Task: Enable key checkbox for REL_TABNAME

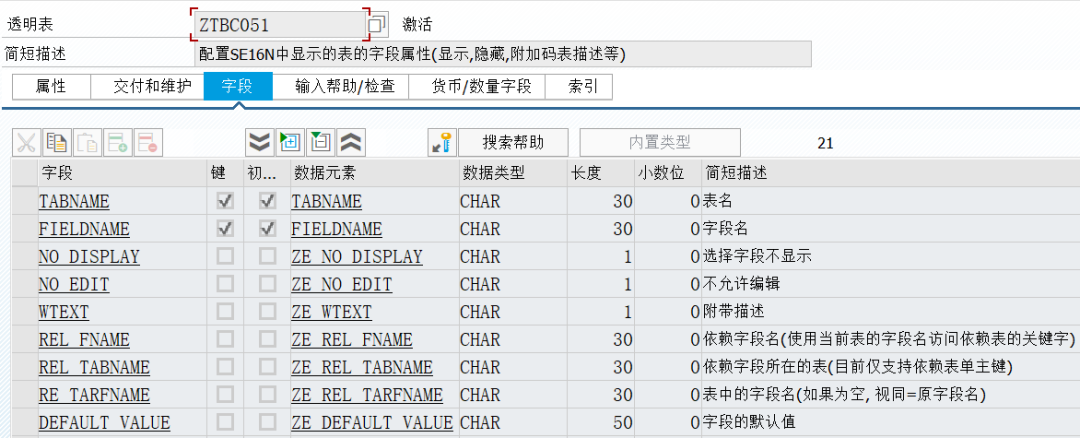Action: (x=225, y=367)
